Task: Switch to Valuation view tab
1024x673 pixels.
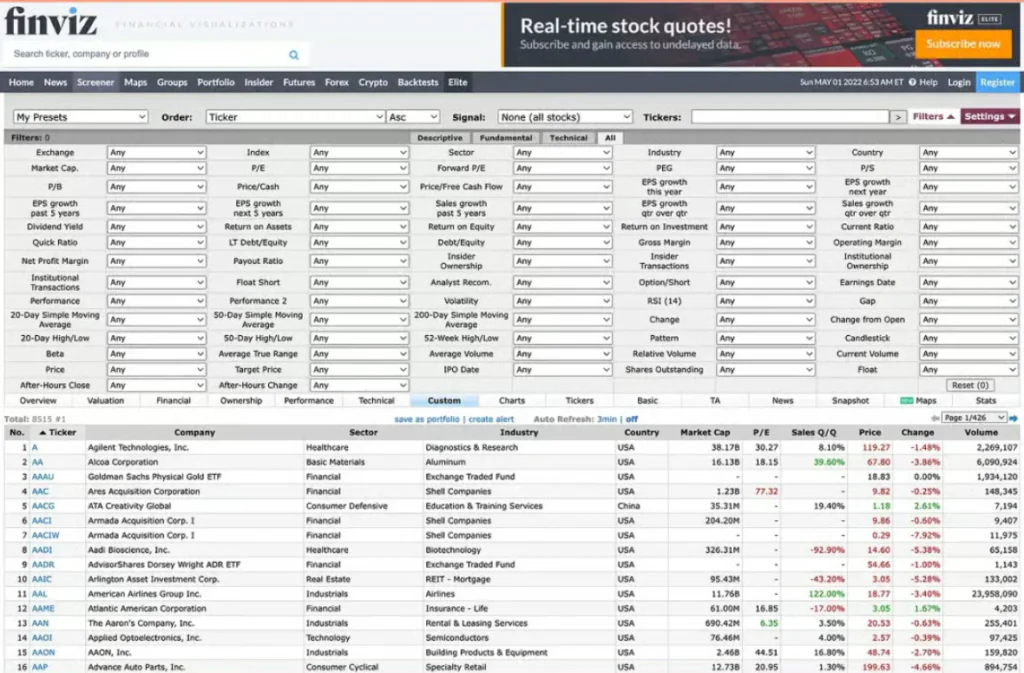Action: click(106, 401)
